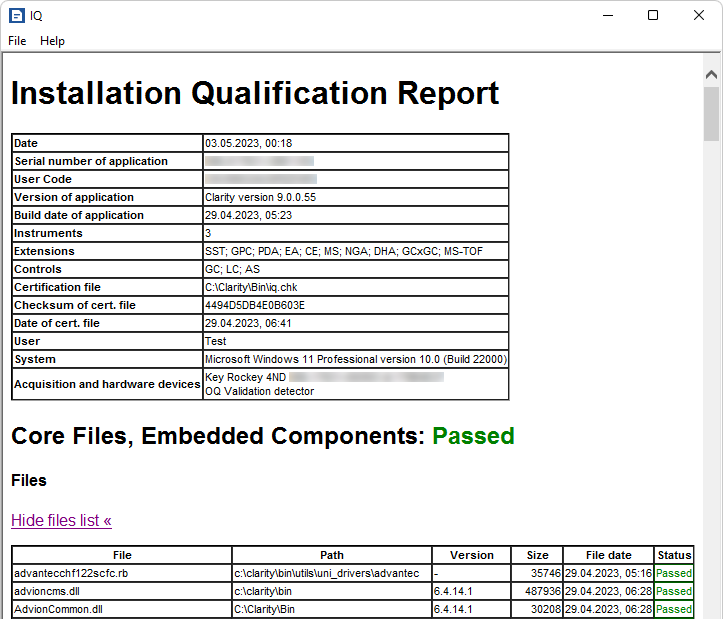Click OQ Validation detector entry

[x=260, y=391]
